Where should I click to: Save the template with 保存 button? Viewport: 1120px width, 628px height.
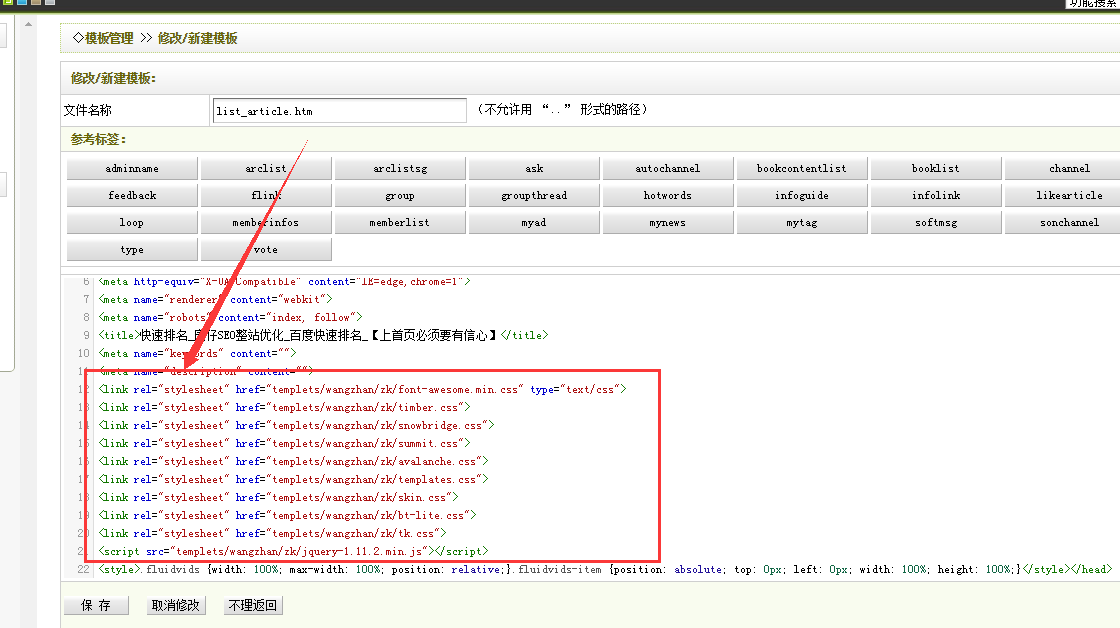tap(96, 606)
